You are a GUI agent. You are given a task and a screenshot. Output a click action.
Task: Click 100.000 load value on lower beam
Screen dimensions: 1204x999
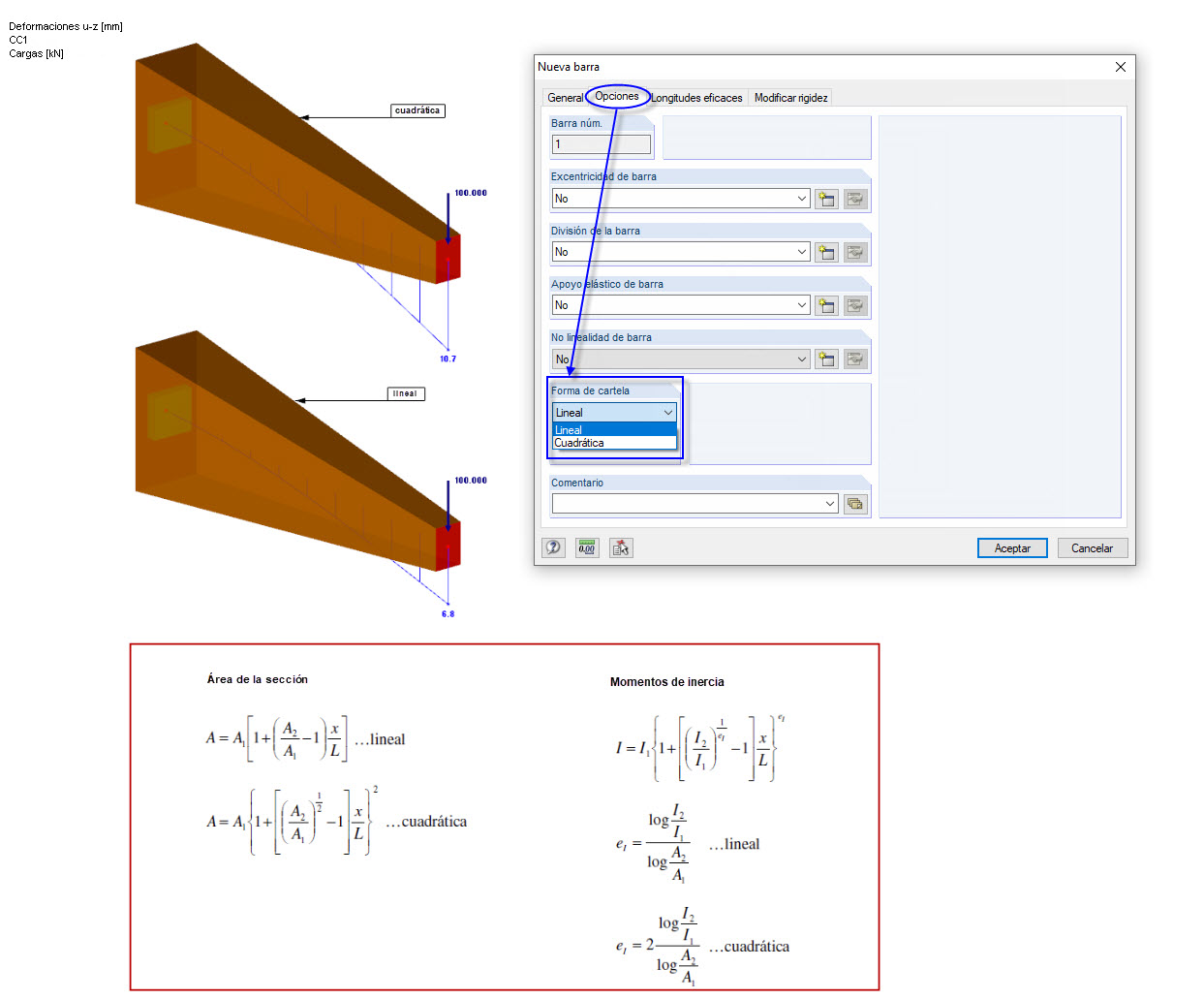471,481
